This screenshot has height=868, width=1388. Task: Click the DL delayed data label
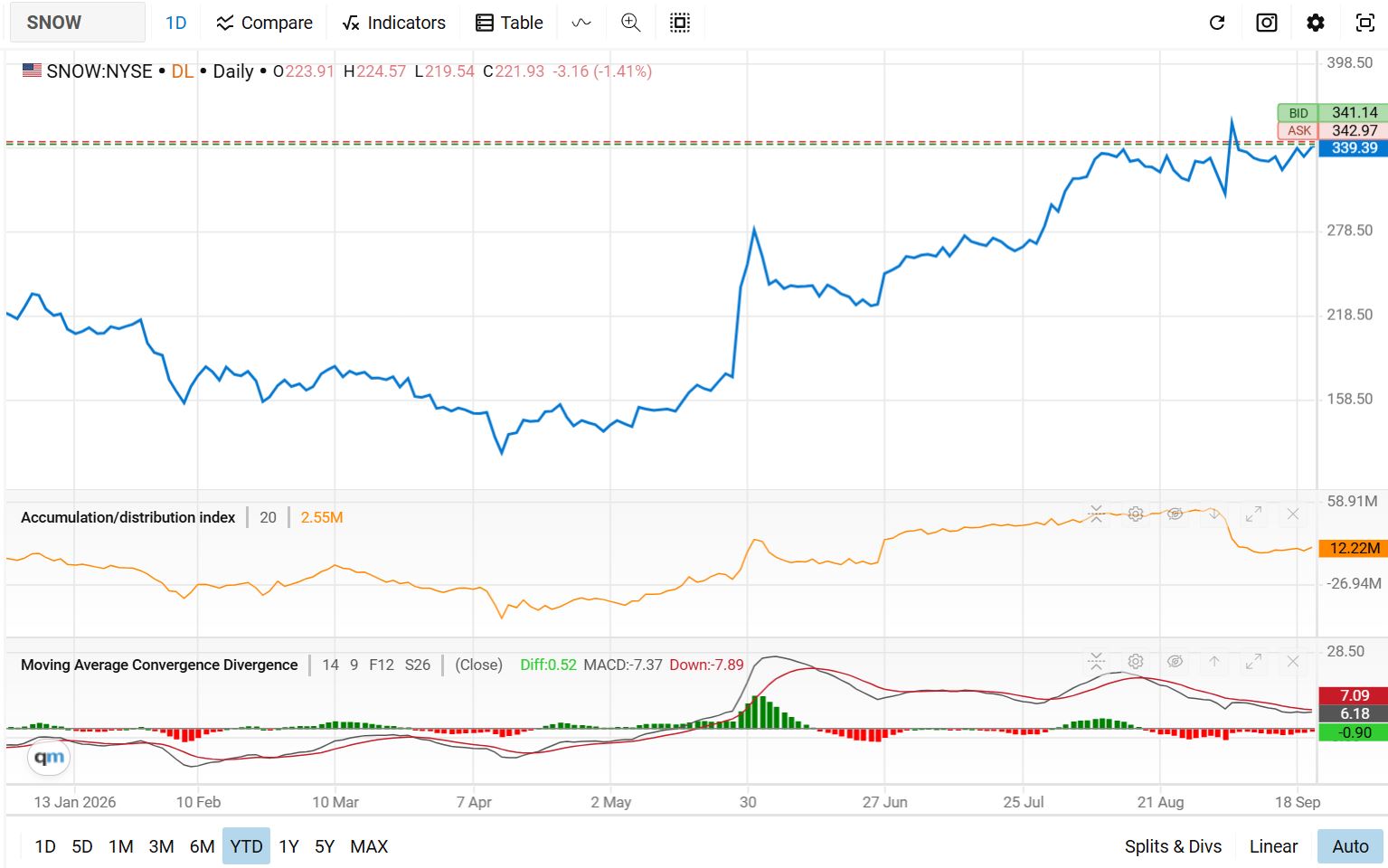[x=183, y=71]
